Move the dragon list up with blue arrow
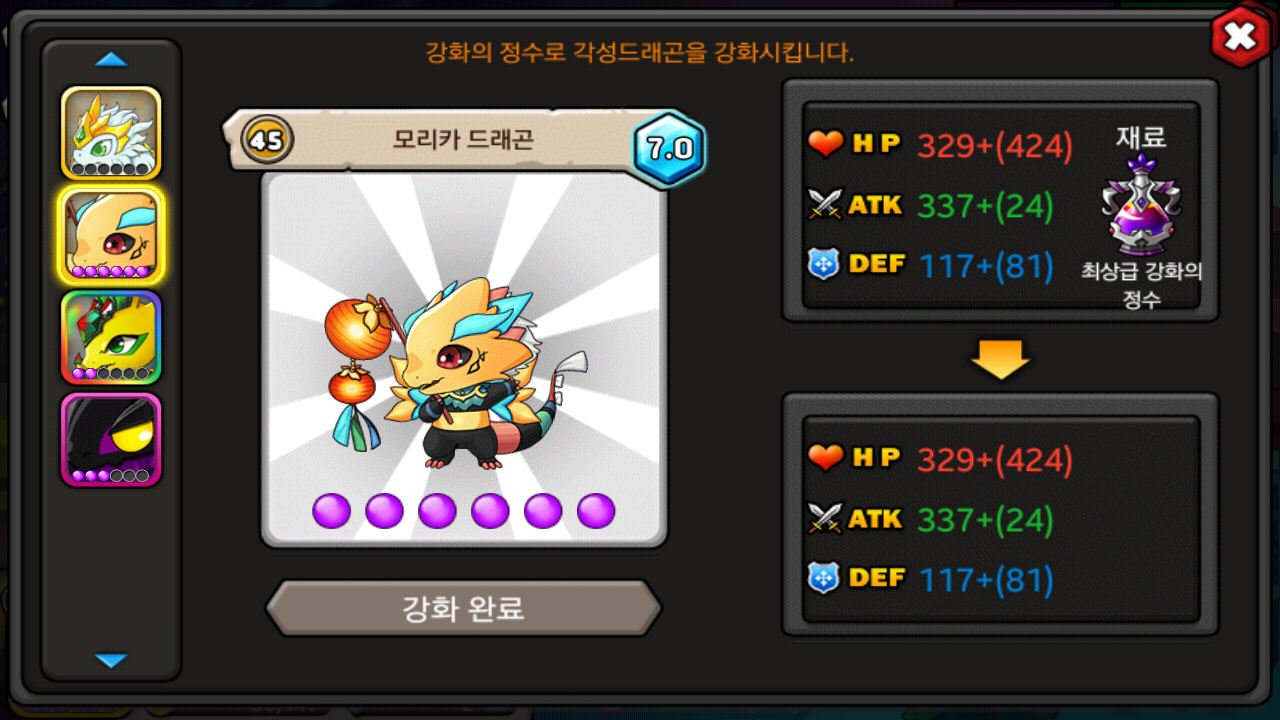This screenshot has width=1280, height=720. [111, 60]
